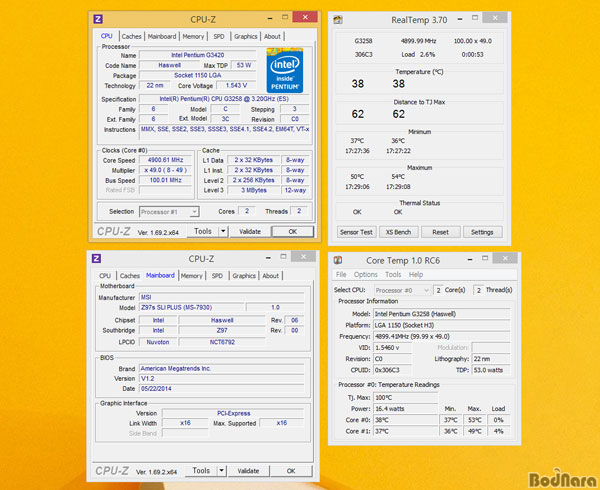The width and height of the screenshot is (600, 490).
Task: Minimize the Core Temp window
Action: point(470,259)
